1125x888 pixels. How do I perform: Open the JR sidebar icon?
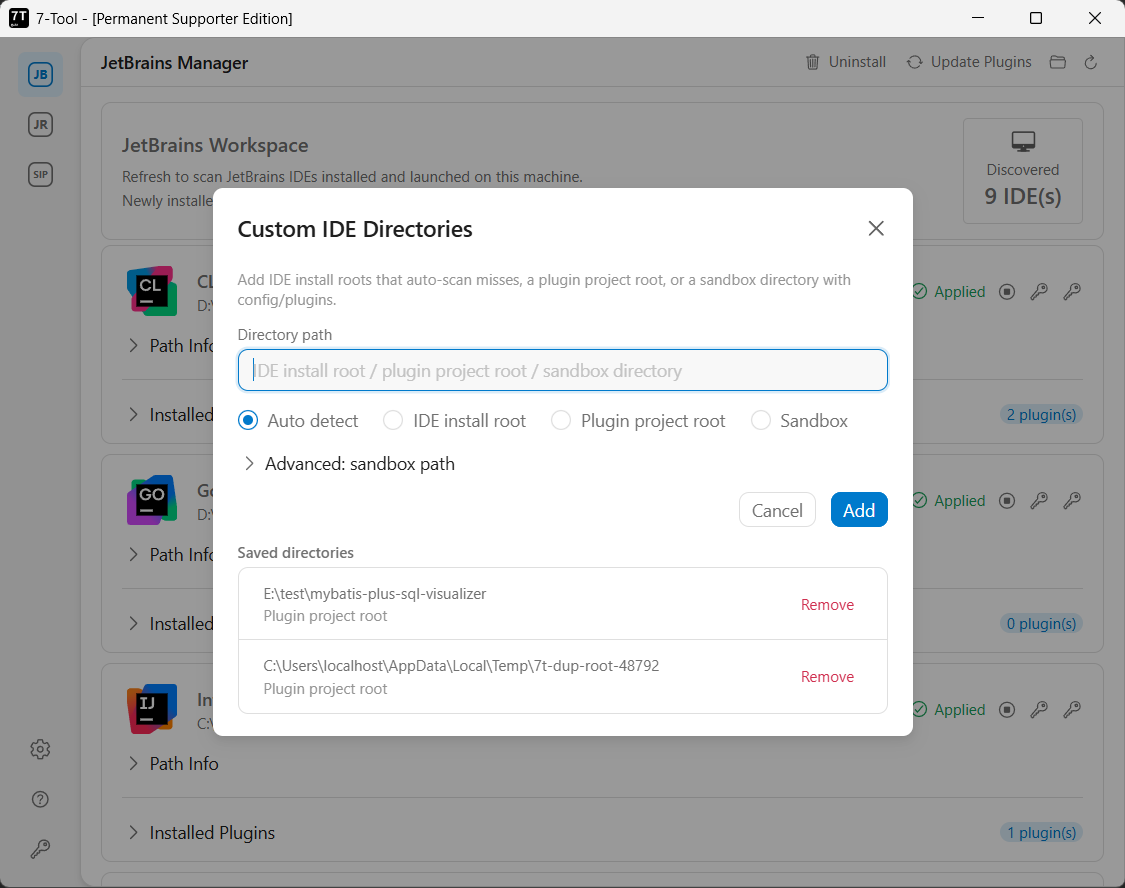coord(40,125)
